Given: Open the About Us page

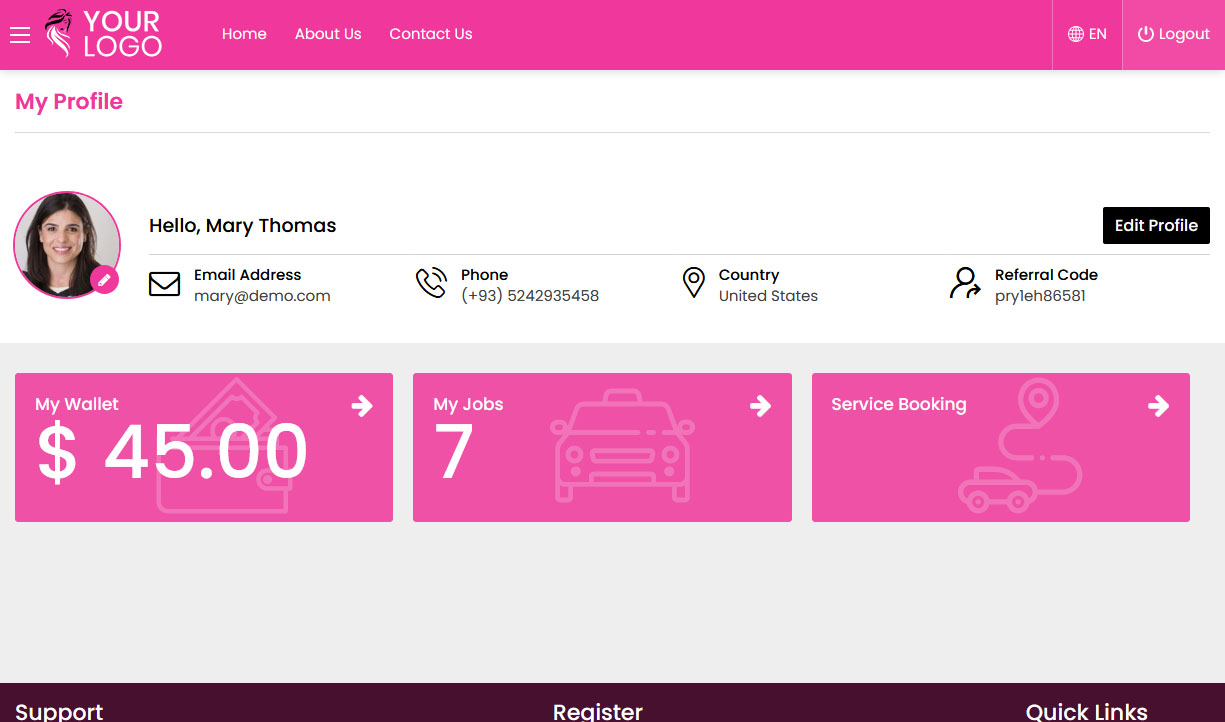Looking at the screenshot, I should click(328, 34).
